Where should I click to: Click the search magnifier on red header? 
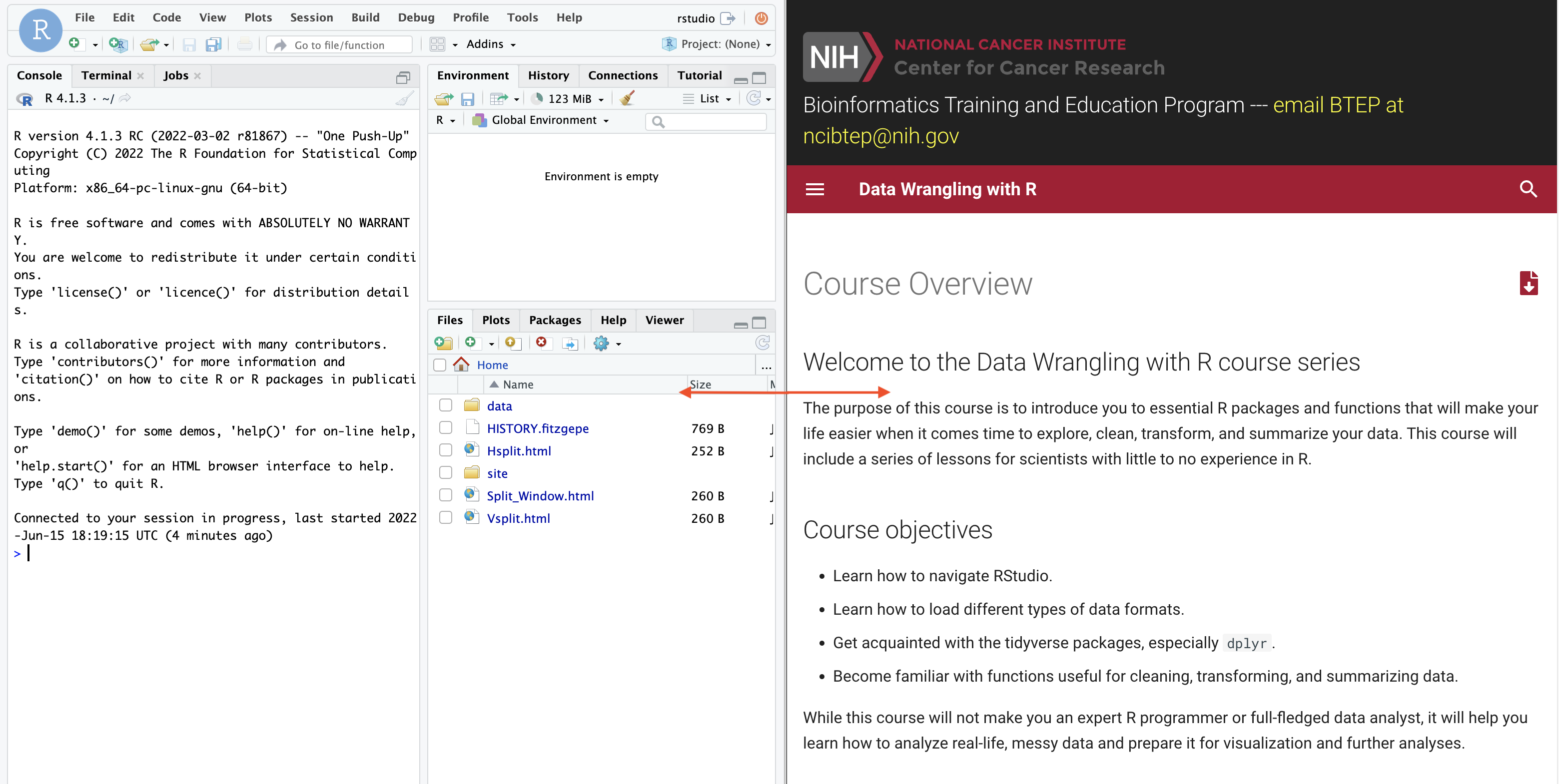pos(1528,189)
